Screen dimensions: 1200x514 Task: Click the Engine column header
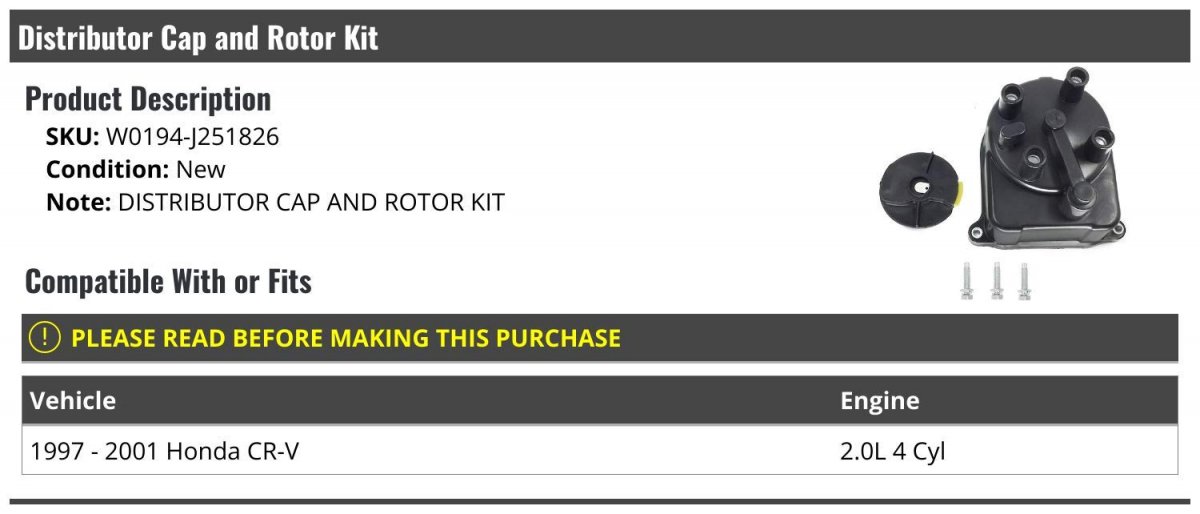(x=880, y=401)
